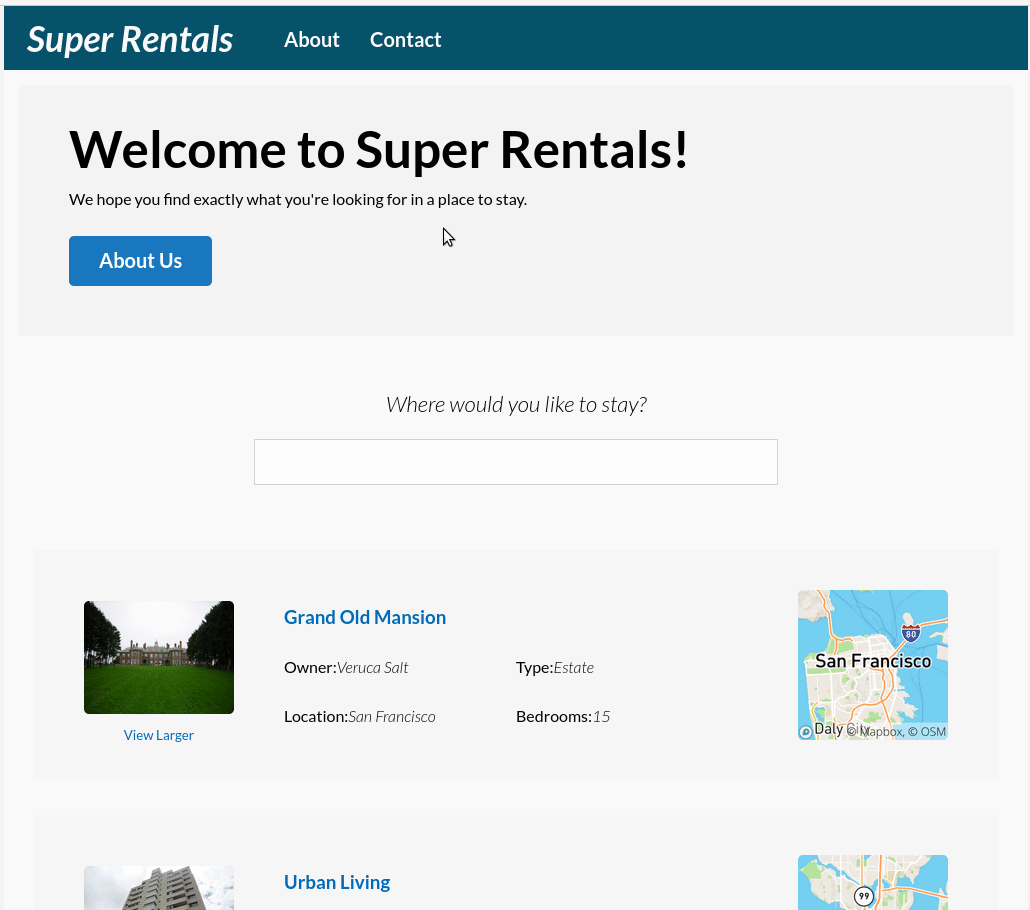Open the Urban Living listing link
The height and width of the screenshot is (910, 1030).
point(337,882)
